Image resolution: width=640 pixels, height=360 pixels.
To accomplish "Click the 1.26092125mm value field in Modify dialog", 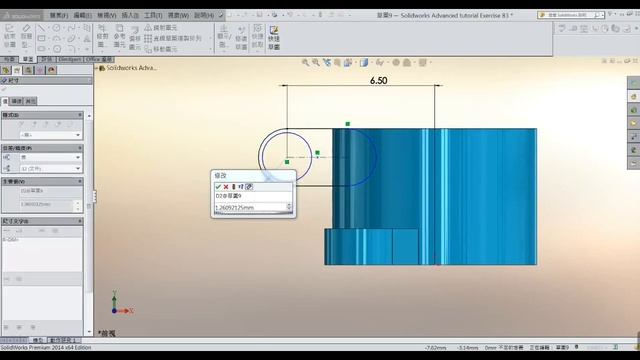I will click(x=250, y=207).
